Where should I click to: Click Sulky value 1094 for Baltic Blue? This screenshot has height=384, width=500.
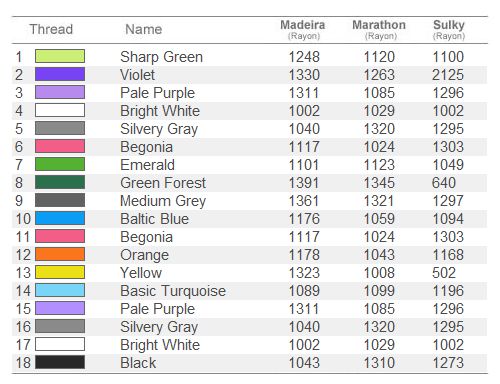coord(448,219)
